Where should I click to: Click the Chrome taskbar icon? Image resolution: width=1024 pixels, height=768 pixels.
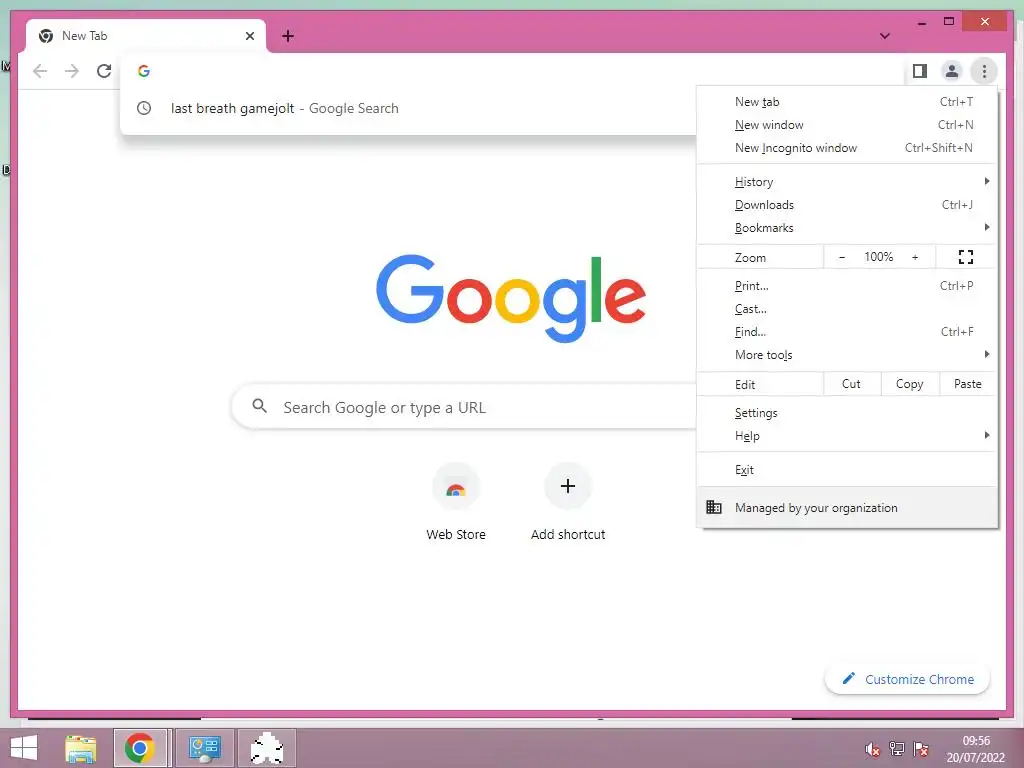139,748
